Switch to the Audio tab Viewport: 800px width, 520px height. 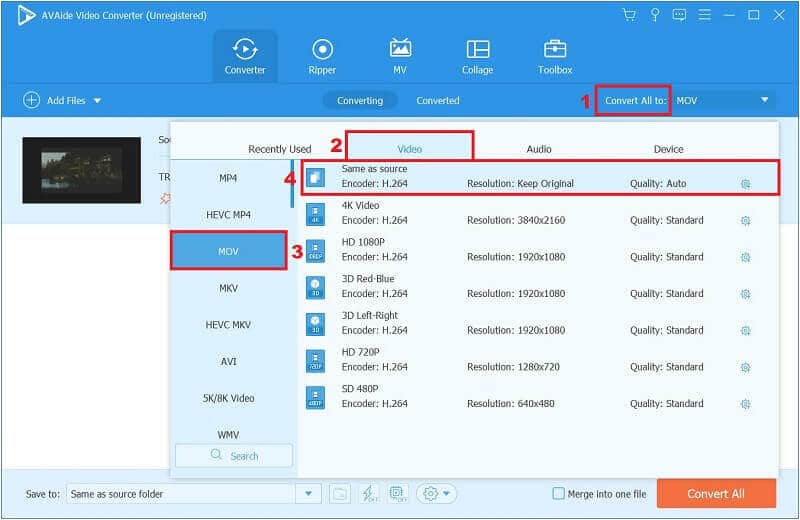click(x=539, y=149)
